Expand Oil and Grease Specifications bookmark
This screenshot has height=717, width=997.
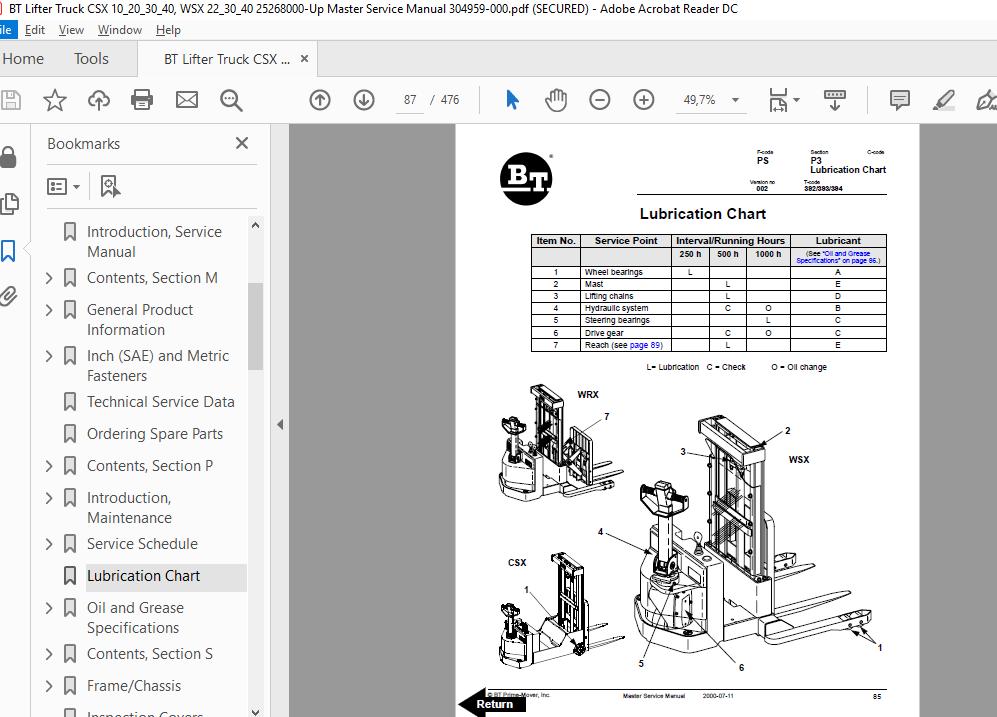point(49,608)
